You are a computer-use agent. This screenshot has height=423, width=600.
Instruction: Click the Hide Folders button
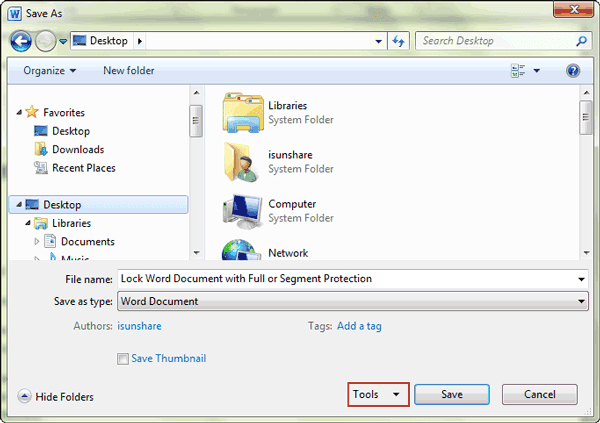click(56, 397)
